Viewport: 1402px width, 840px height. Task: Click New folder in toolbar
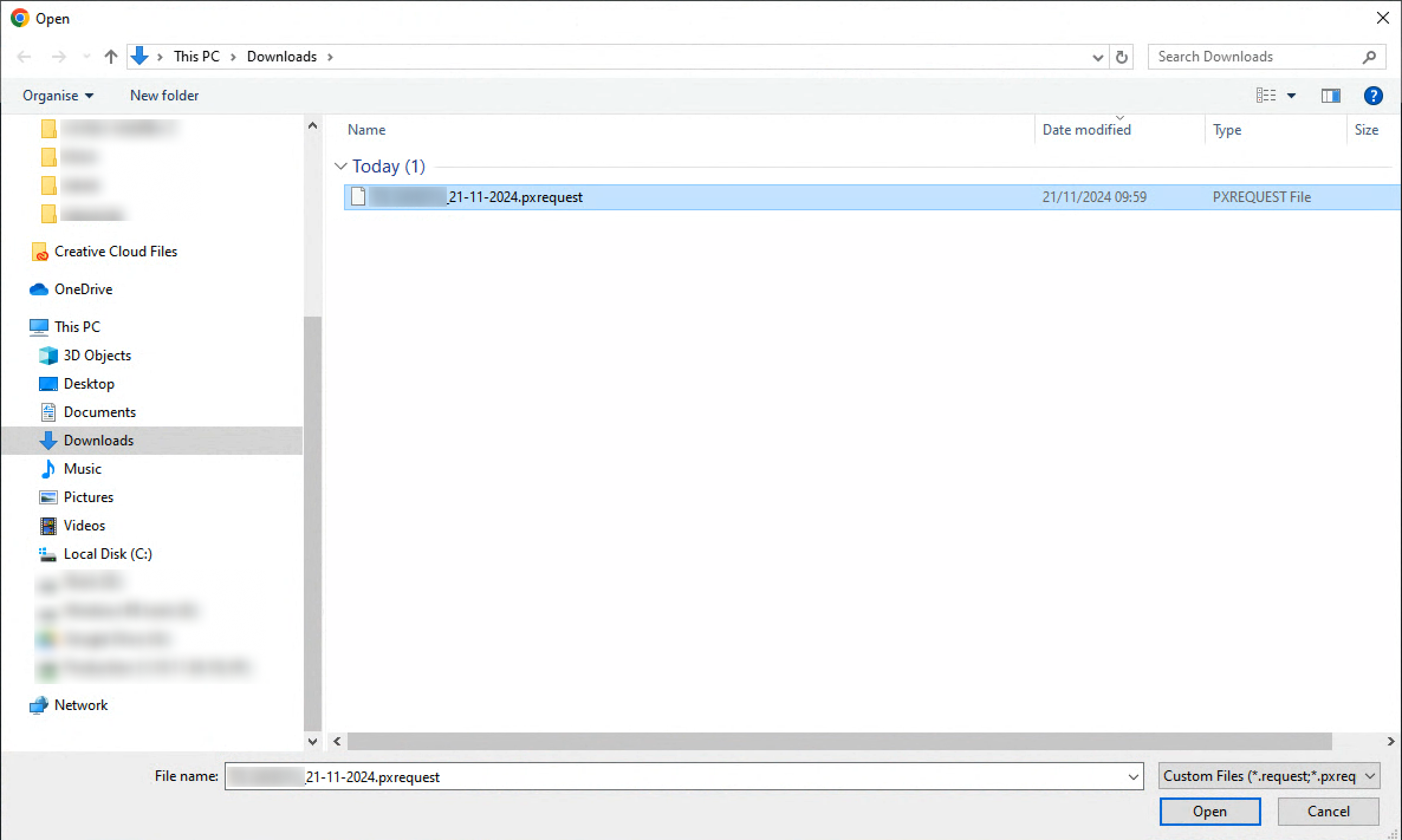tap(164, 96)
